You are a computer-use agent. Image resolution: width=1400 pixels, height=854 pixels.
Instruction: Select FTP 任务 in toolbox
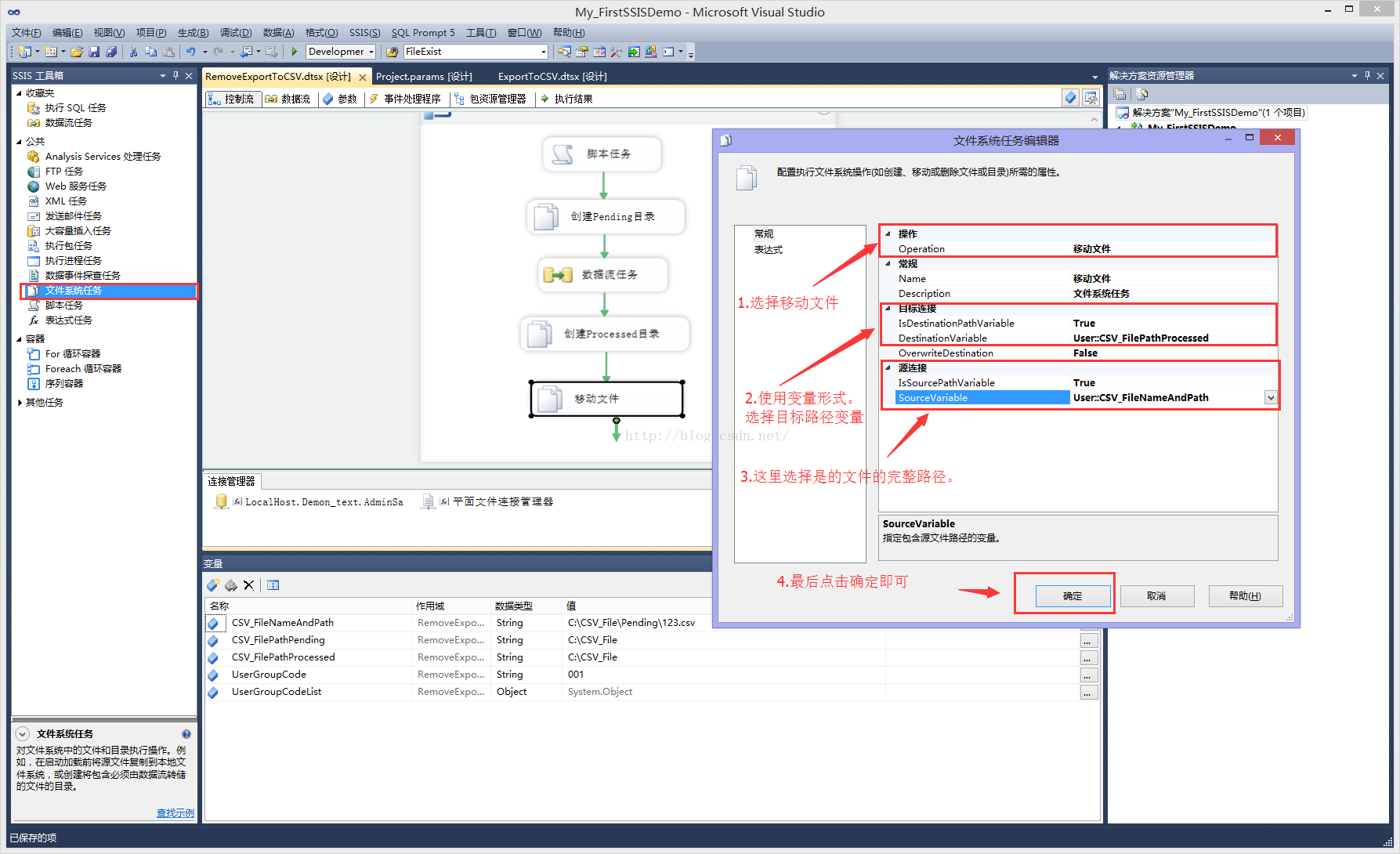[63, 172]
